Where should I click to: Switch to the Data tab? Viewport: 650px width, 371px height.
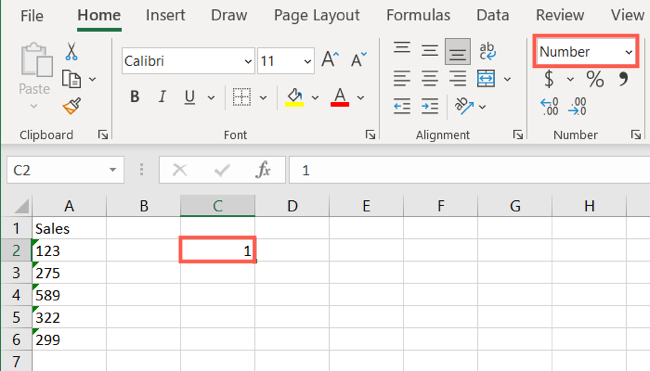click(x=492, y=15)
